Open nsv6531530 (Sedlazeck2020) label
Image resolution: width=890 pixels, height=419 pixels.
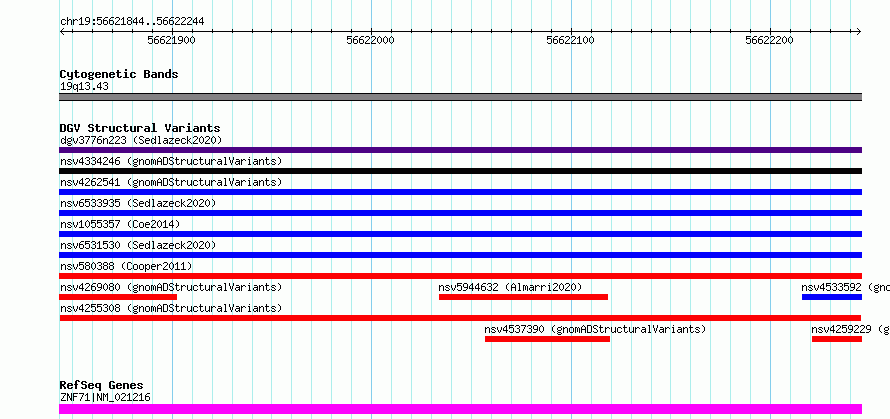pos(138,245)
